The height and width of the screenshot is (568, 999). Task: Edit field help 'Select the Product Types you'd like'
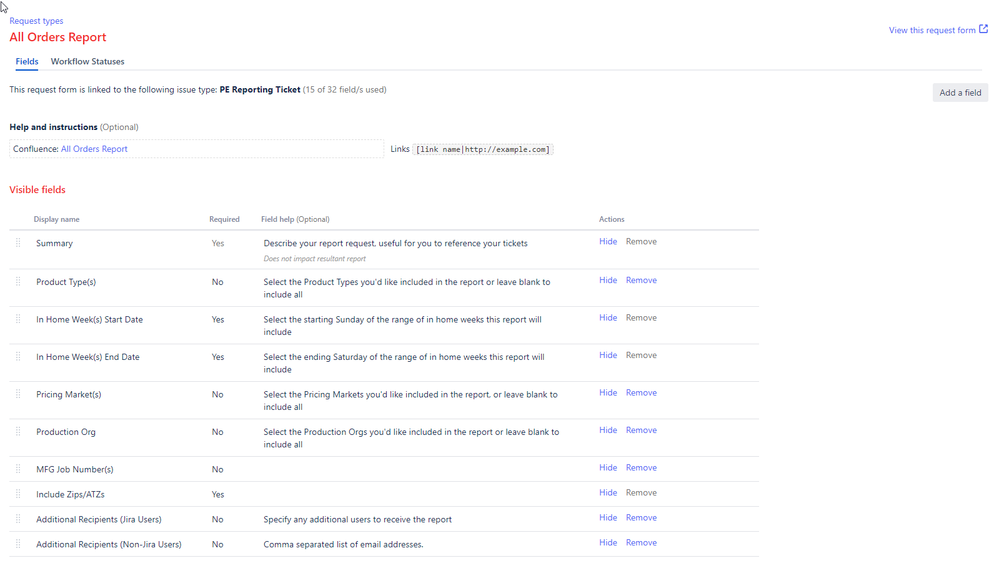coord(406,288)
